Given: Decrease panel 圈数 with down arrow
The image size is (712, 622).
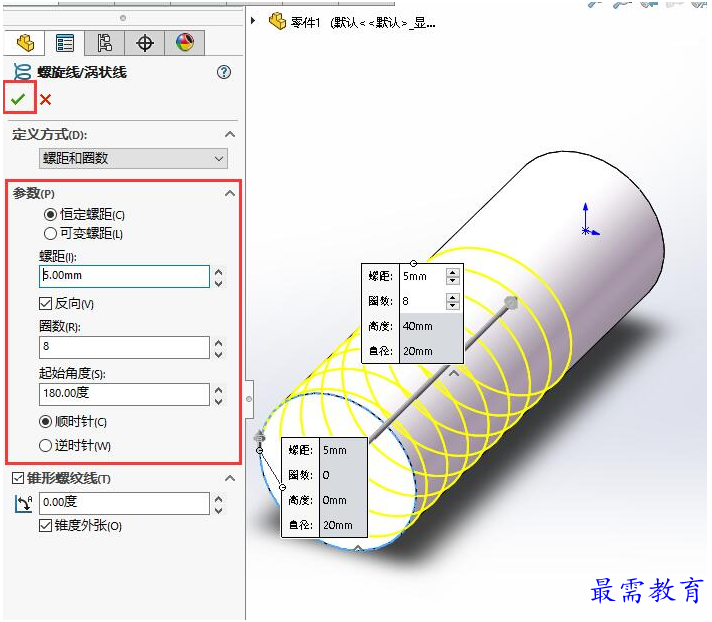Looking at the screenshot, I should pyautogui.click(x=219, y=354).
